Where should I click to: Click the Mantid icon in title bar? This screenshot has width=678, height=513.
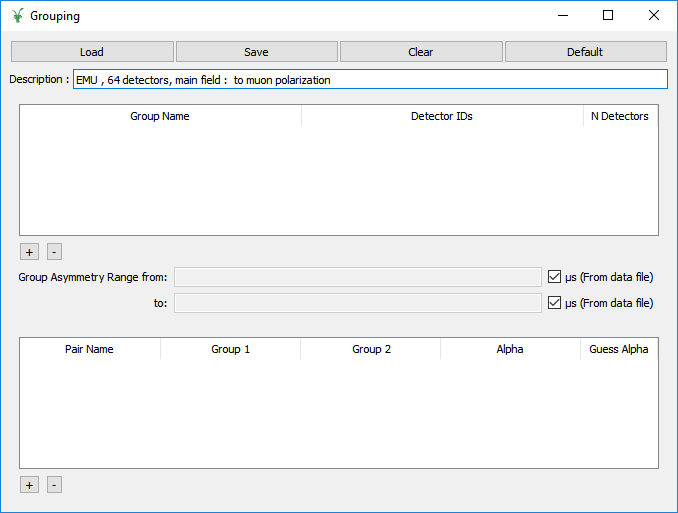16,16
